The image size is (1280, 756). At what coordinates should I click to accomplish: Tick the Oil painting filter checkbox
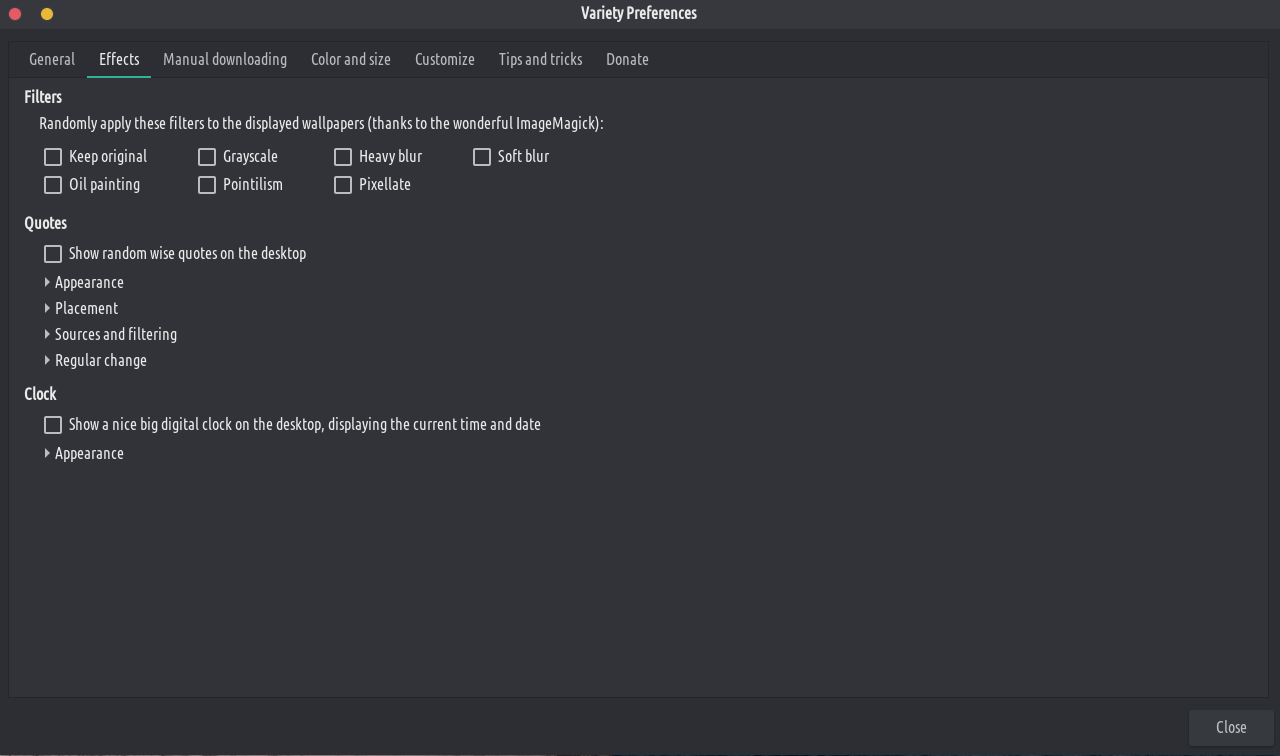(x=53, y=185)
